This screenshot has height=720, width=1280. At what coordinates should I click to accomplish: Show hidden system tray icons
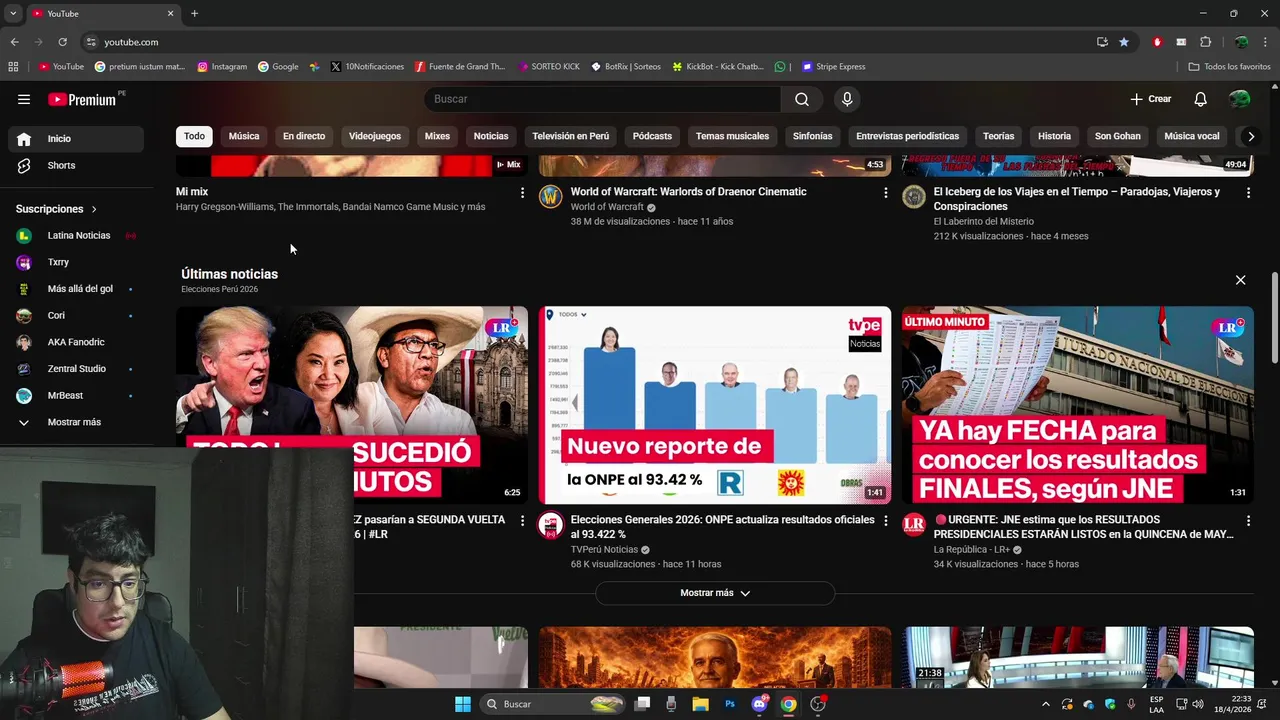1046,704
